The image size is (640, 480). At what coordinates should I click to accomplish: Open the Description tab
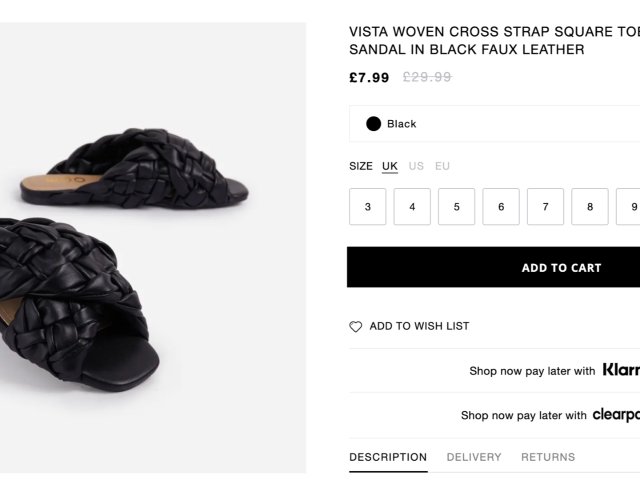(388, 457)
